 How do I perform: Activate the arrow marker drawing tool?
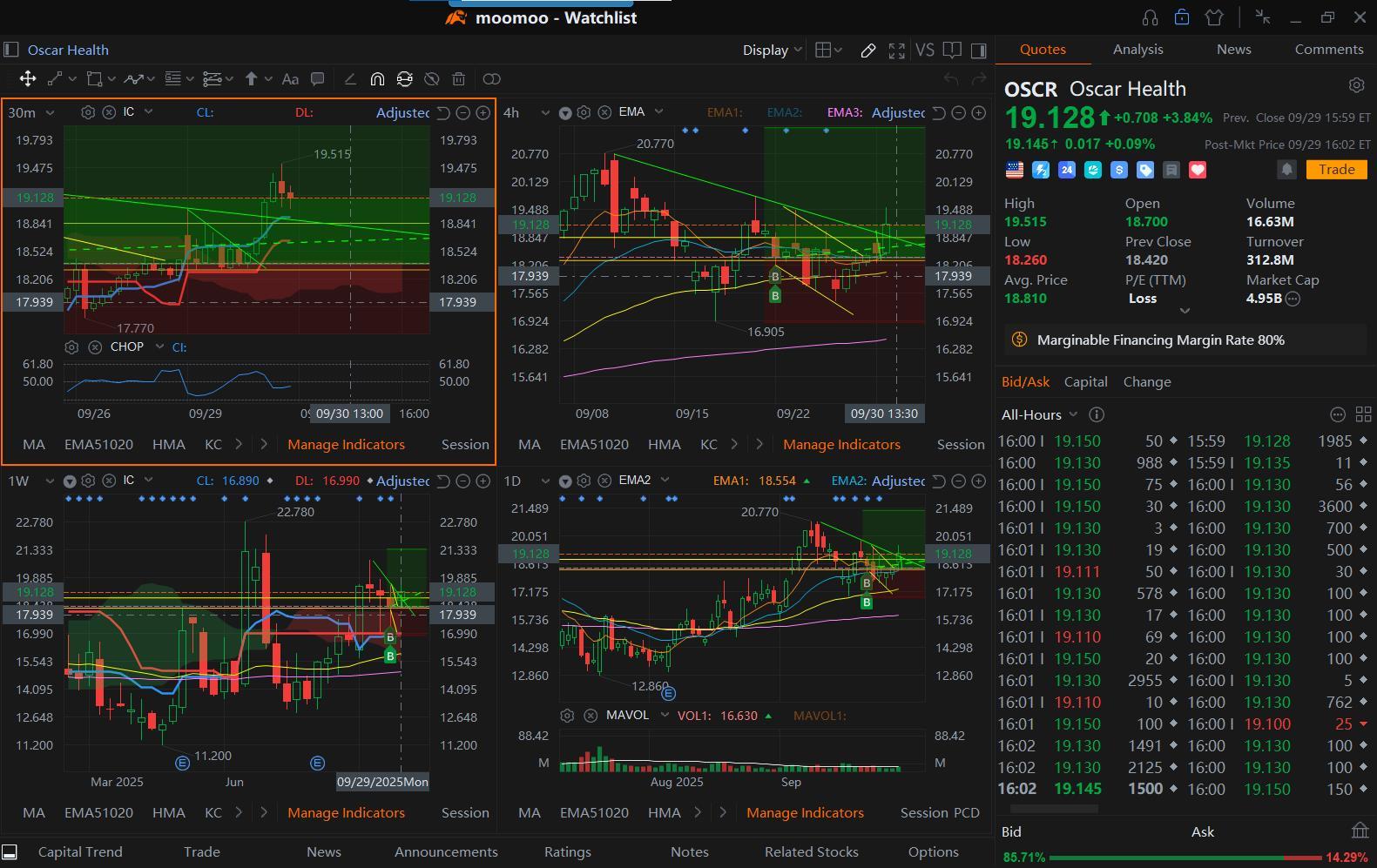(252, 79)
